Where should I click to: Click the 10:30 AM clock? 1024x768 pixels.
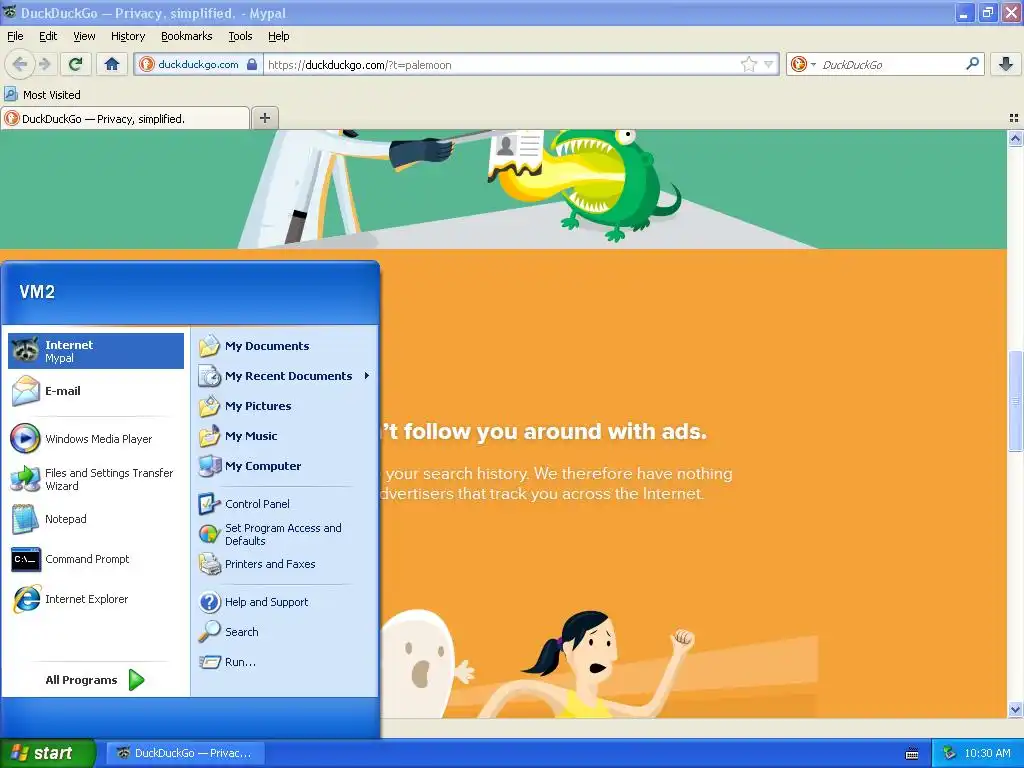click(987, 753)
